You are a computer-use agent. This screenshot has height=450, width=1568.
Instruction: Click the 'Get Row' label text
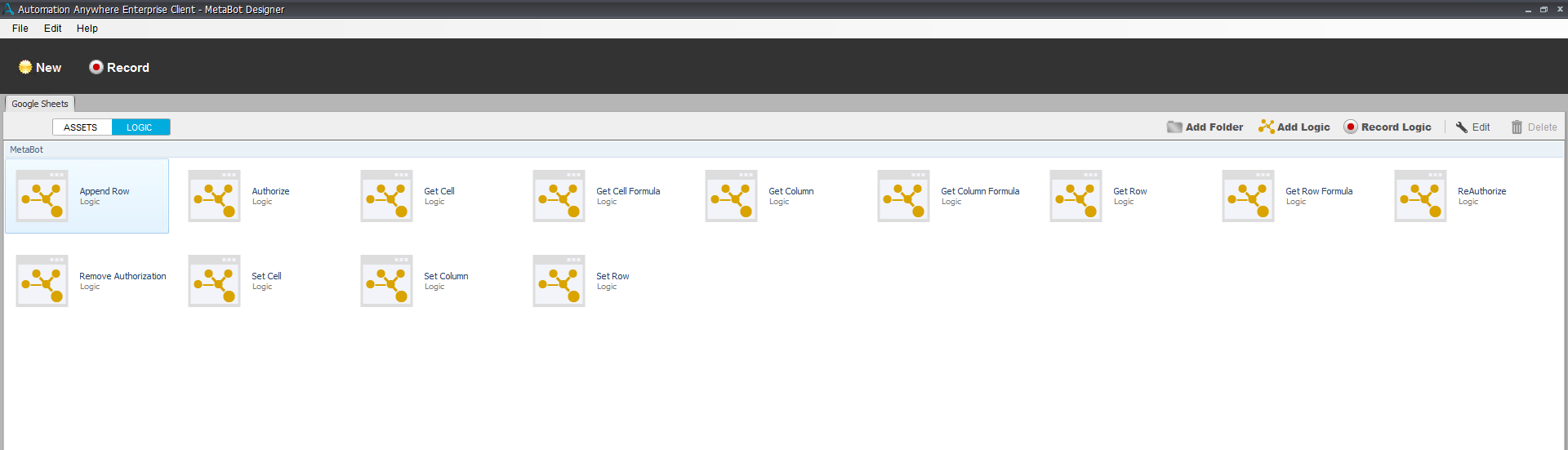pos(1130,191)
